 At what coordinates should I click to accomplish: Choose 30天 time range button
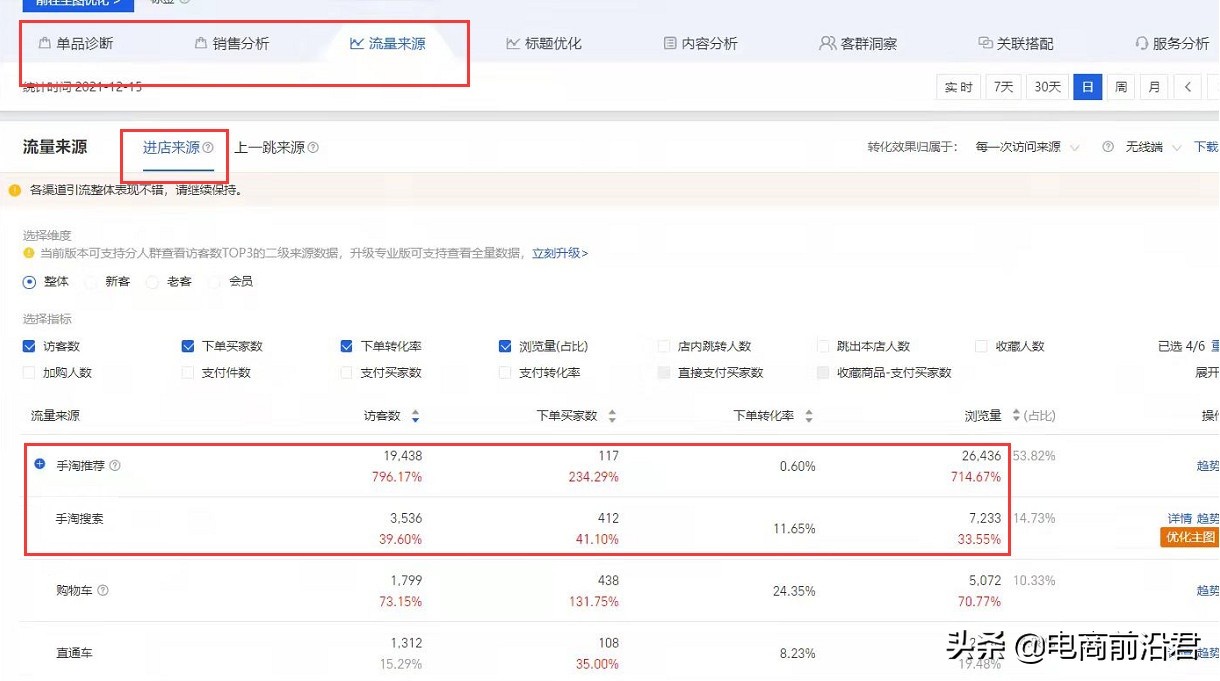click(x=1047, y=87)
